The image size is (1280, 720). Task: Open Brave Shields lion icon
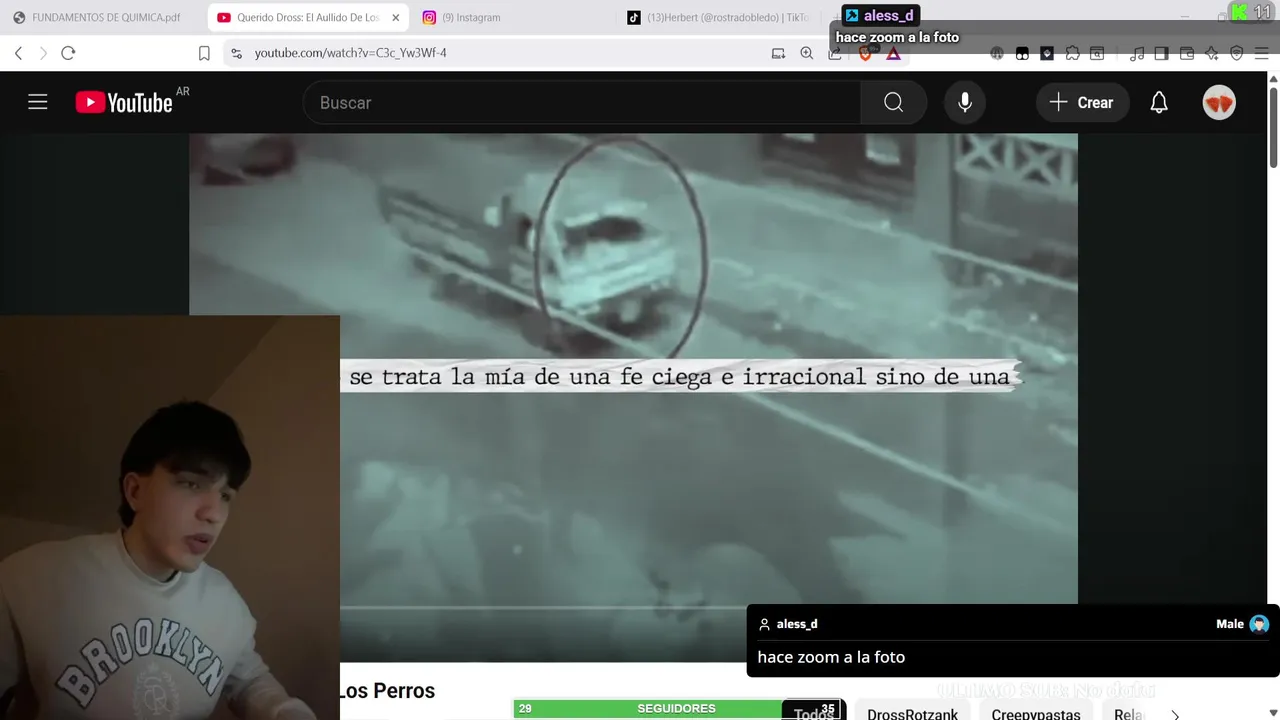tap(865, 53)
